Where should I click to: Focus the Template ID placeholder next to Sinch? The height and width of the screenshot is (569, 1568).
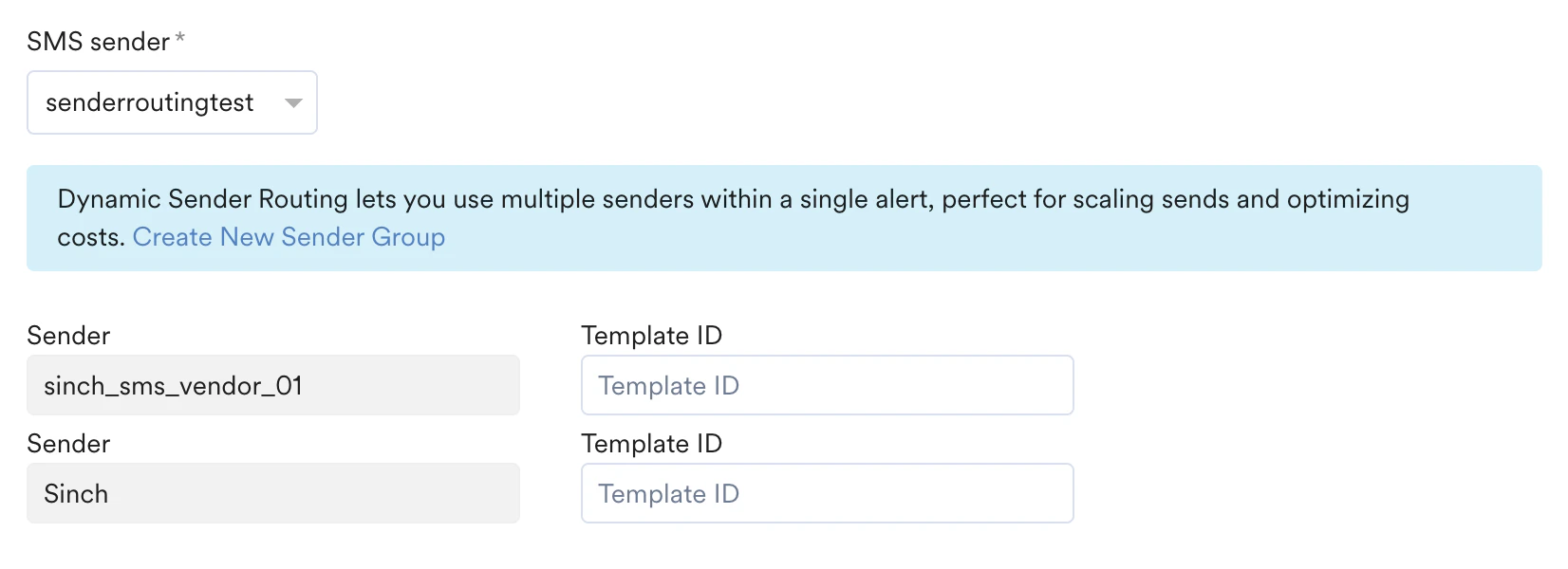pos(826,493)
